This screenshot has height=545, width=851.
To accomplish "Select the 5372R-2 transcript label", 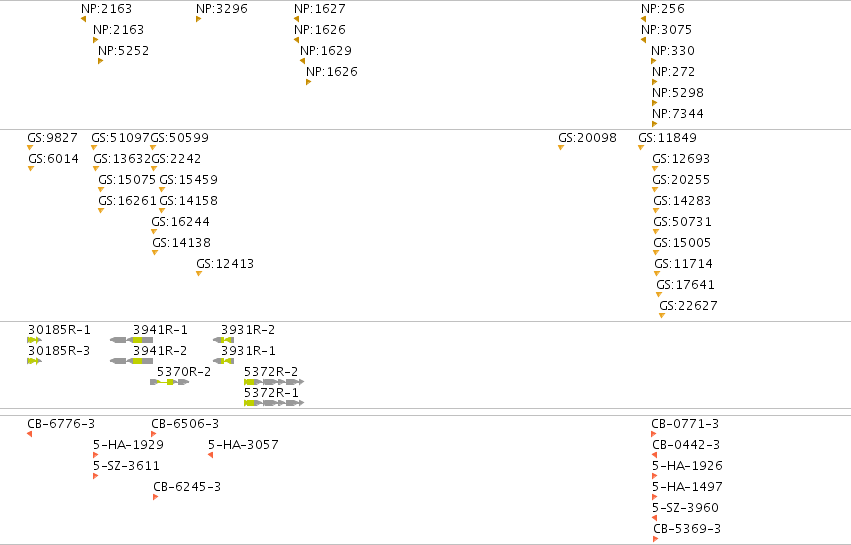I will [x=271, y=372].
